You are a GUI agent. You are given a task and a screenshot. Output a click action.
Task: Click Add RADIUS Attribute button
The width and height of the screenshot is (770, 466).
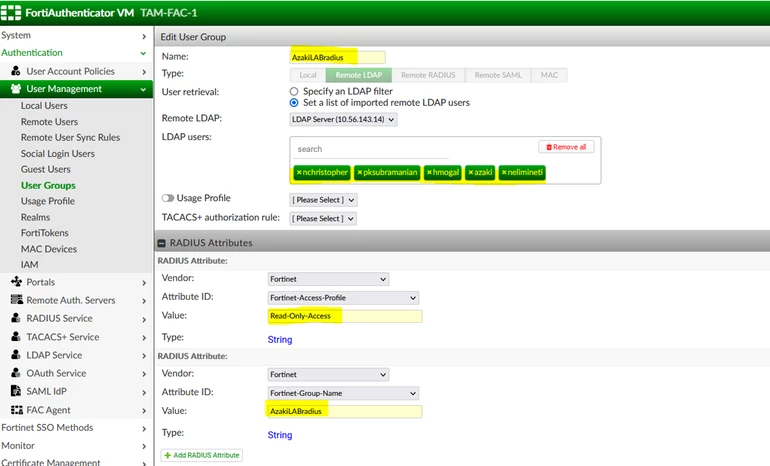(x=202, y=455)
